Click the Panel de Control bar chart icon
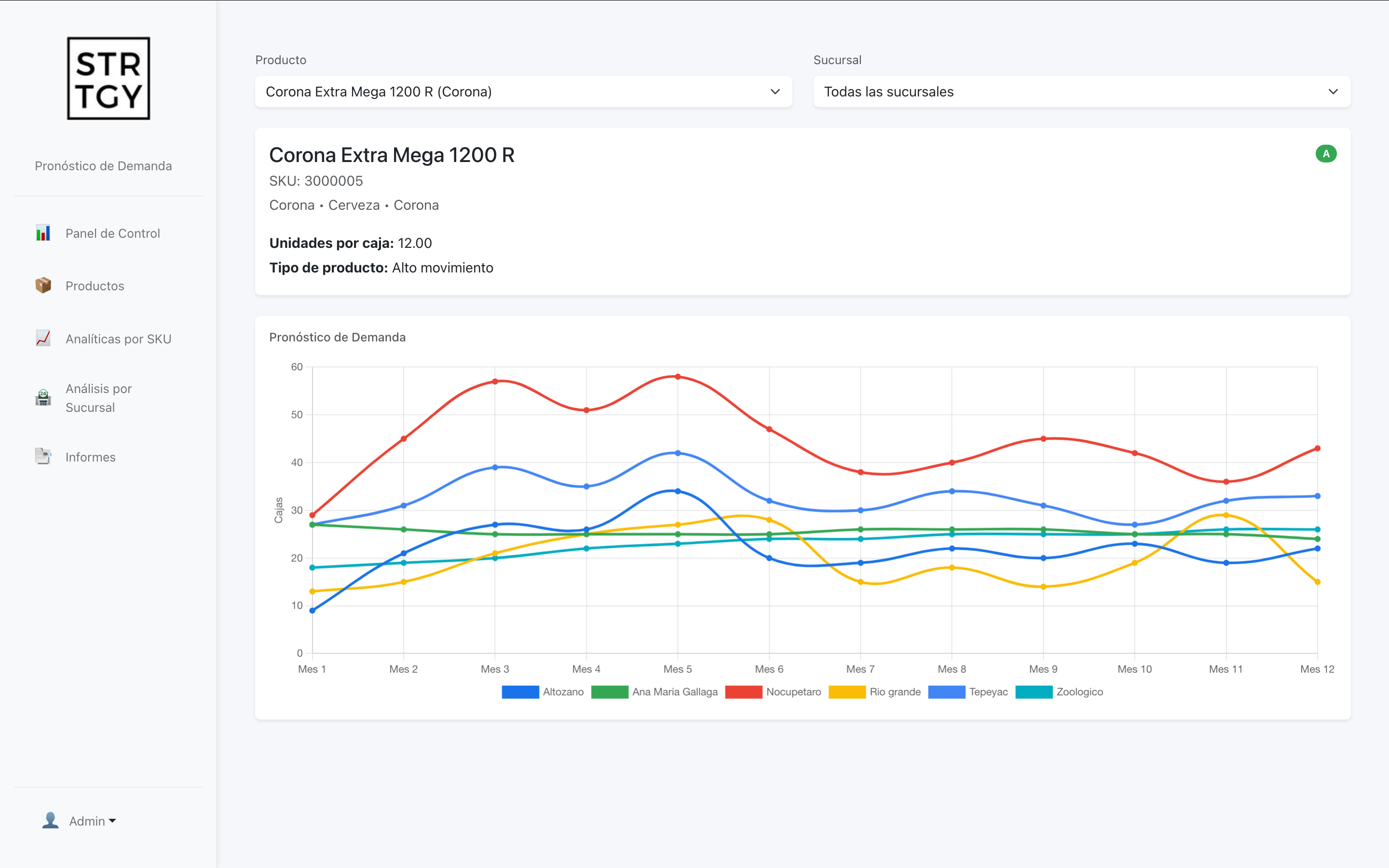 point(43,233)
